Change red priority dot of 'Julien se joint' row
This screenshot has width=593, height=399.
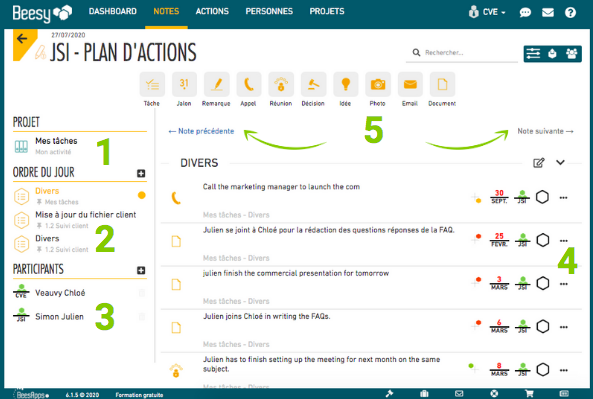click(478, 236)
